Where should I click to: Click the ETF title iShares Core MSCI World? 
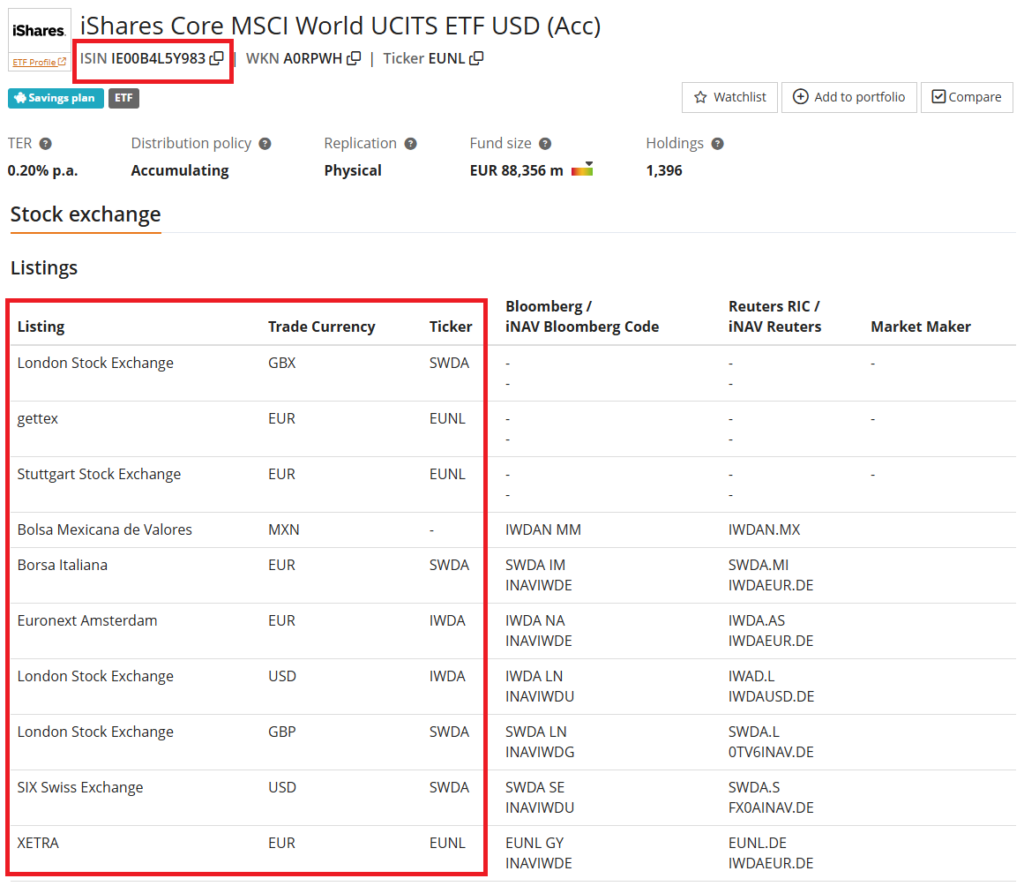[x=340, y=26]
